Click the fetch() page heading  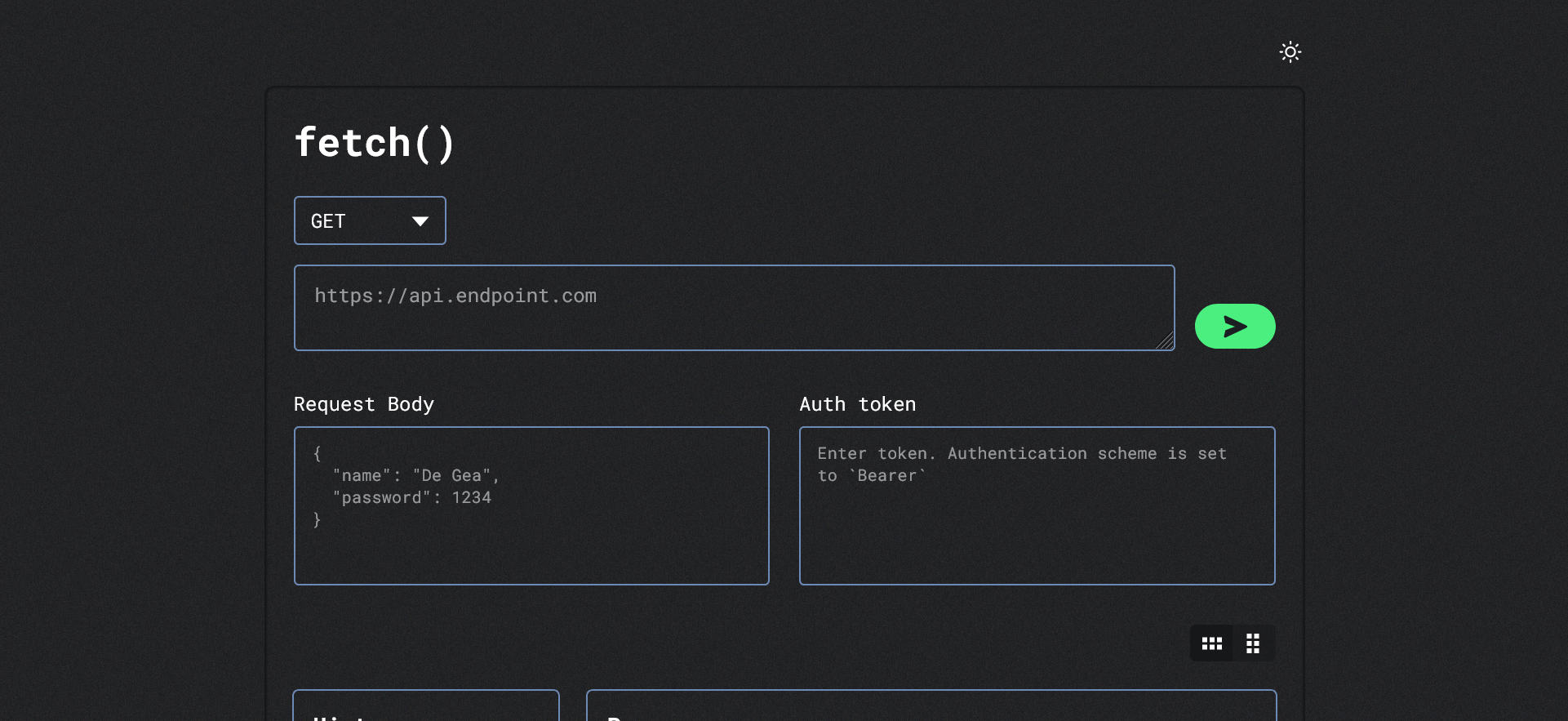pos(374,143)
